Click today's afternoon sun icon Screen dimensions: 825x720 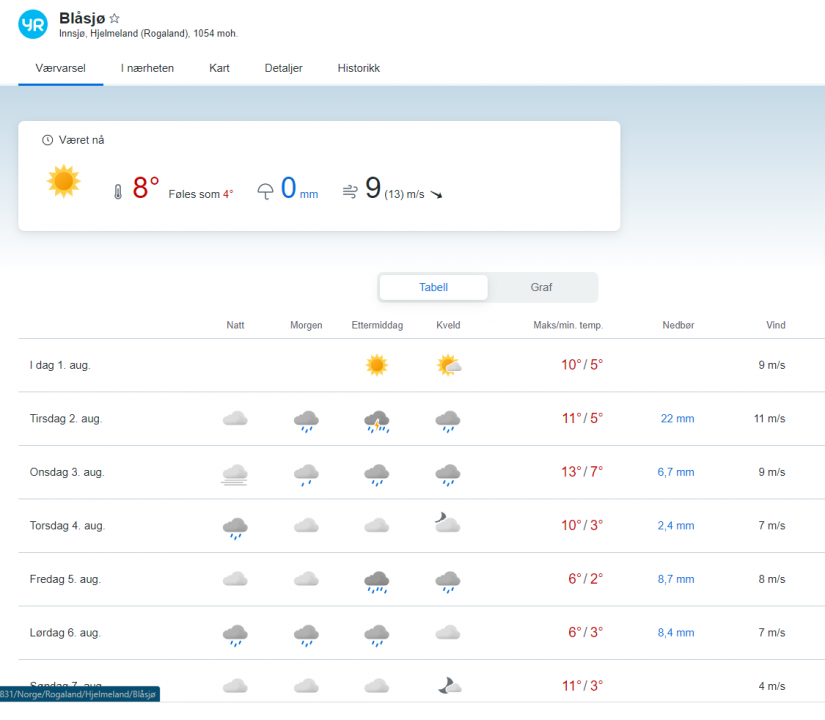pos(377,366)
